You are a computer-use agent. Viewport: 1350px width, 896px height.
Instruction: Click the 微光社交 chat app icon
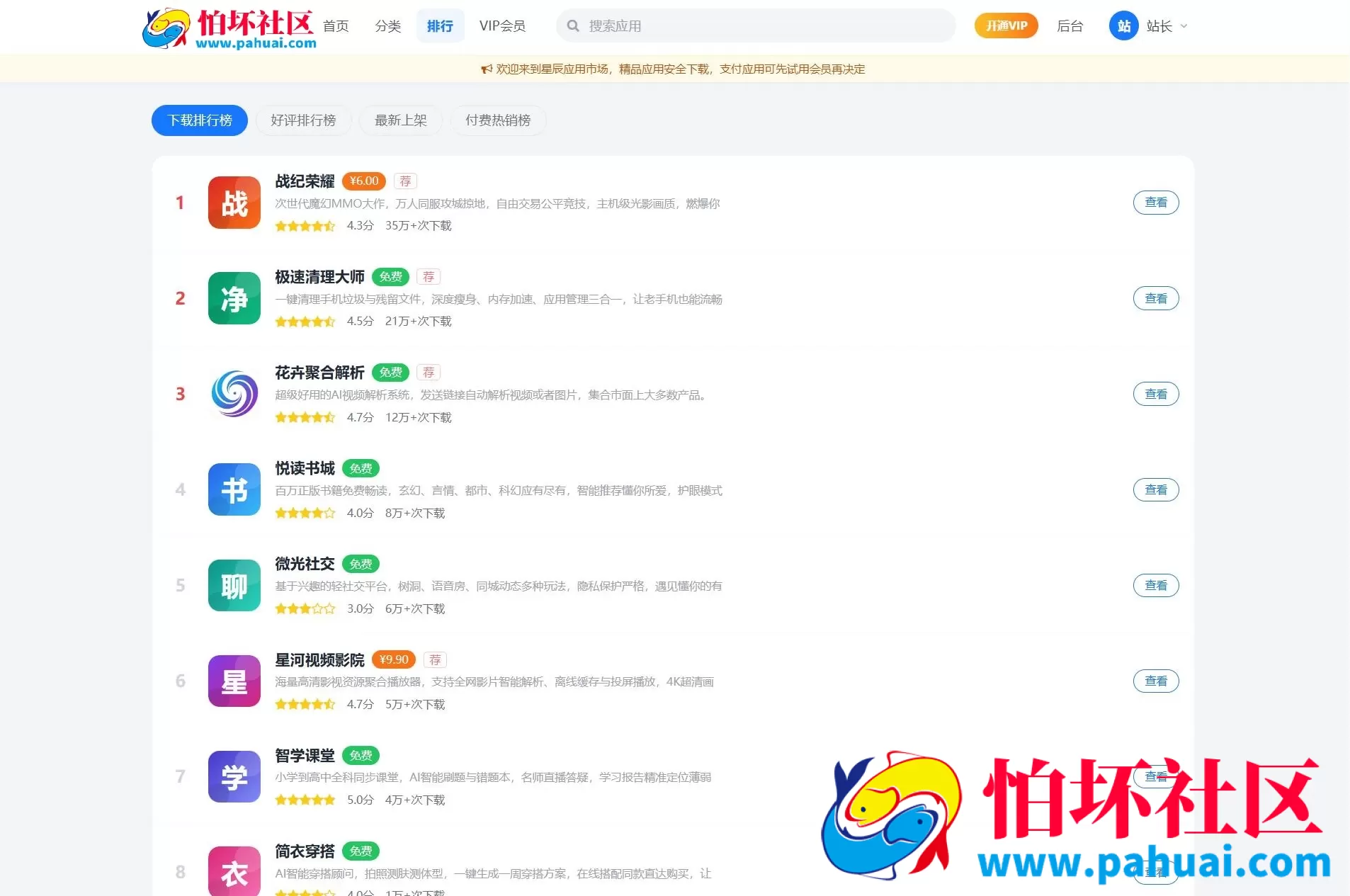[x=234, y=585]
